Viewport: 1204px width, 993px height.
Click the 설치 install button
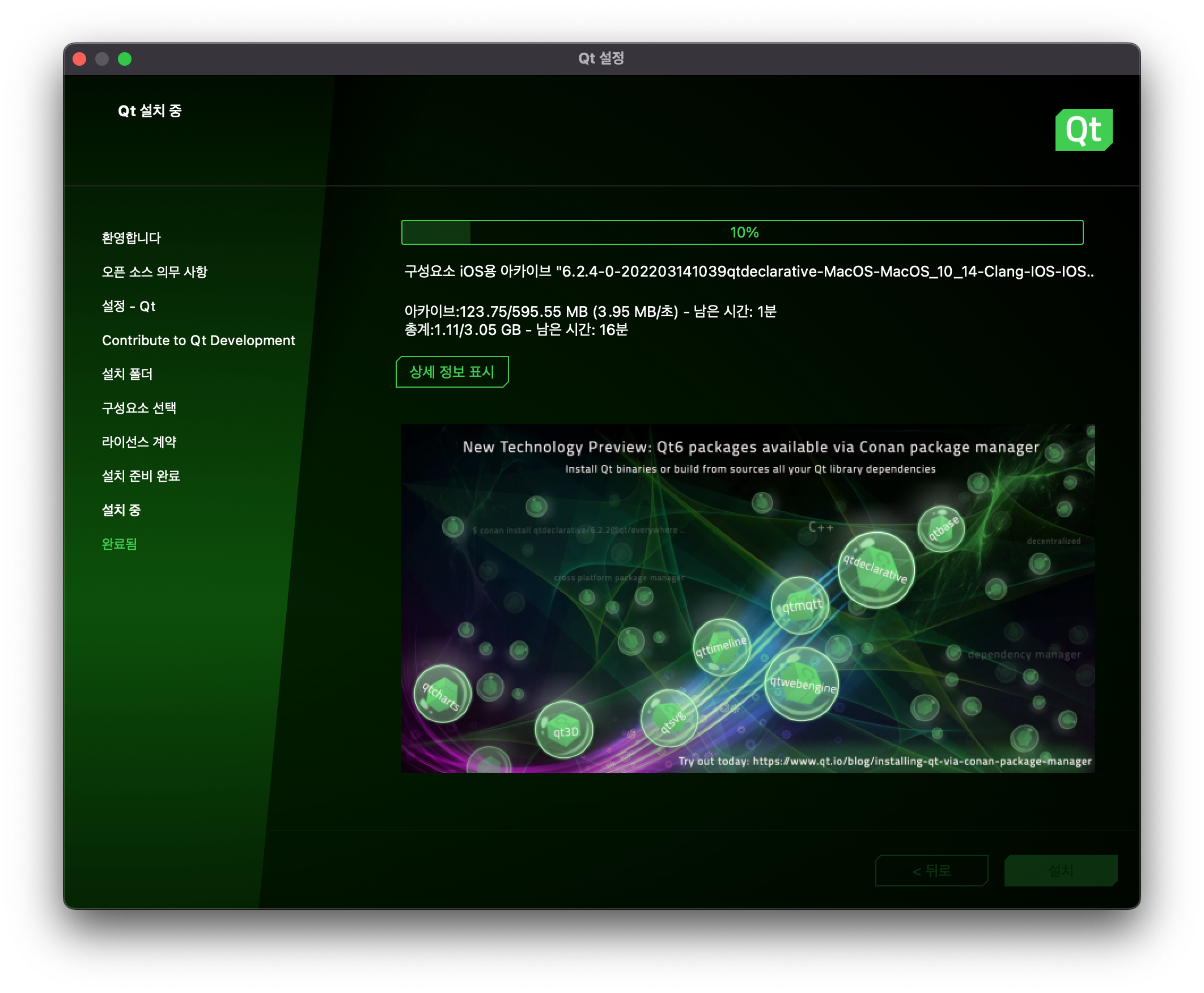coord(1061,870)
